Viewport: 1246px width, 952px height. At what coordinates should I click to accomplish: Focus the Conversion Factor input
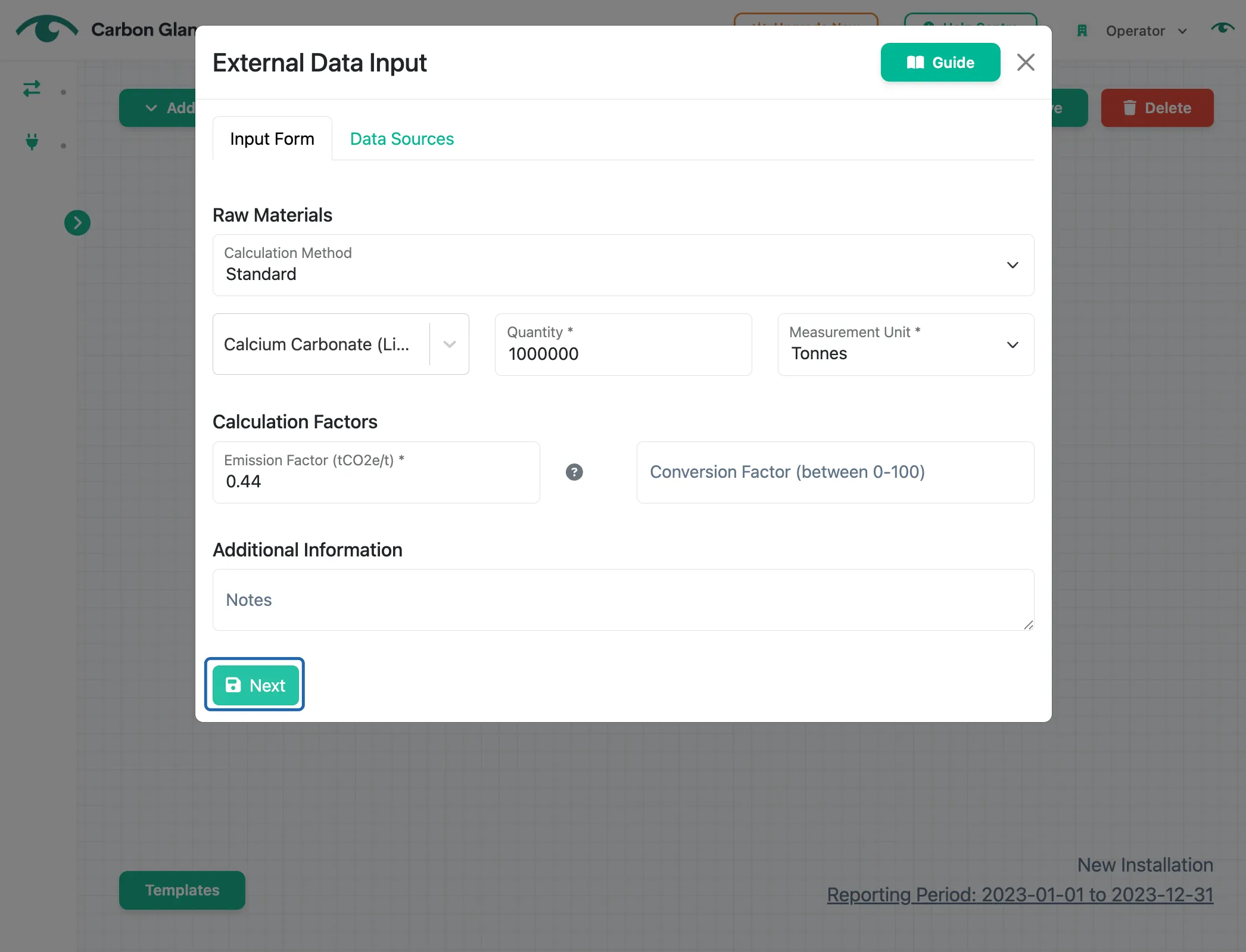835,472
